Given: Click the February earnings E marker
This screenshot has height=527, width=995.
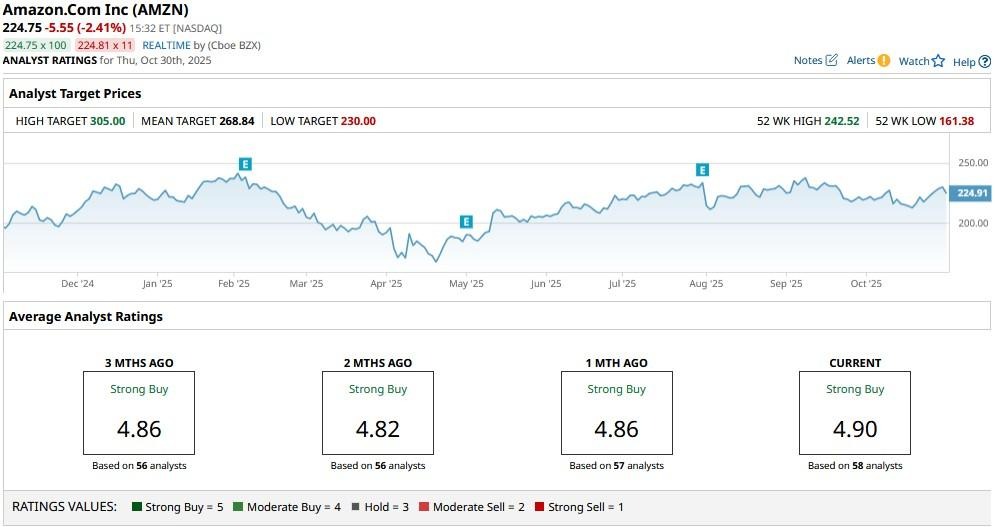Looking at the screenshot, I should point(245,163).
